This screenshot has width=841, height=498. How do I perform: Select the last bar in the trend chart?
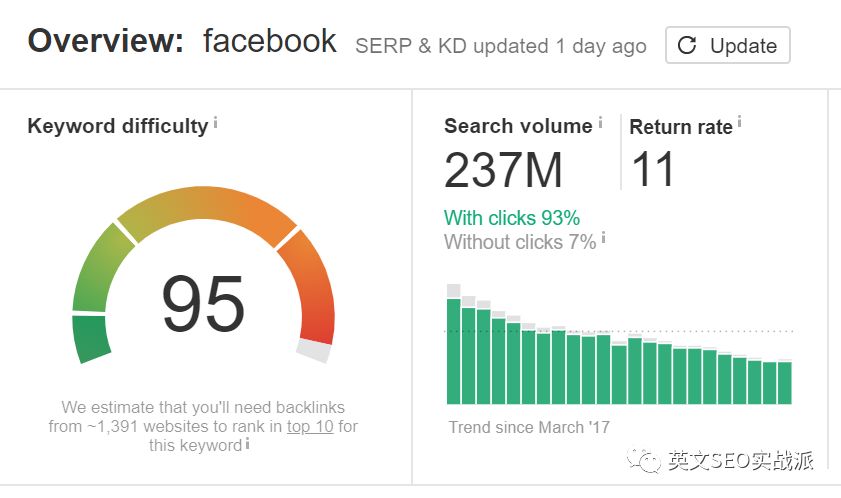(x=784, y=382)
